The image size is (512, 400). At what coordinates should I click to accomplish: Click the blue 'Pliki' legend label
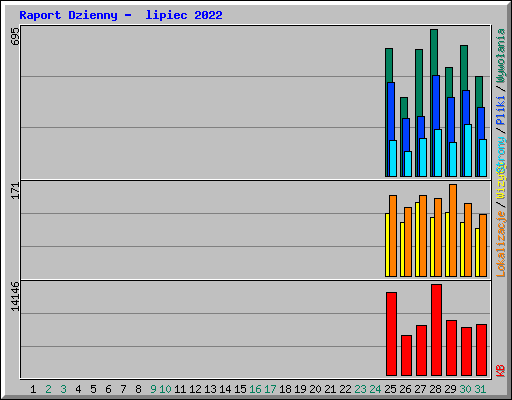click(x=501, y=110)
